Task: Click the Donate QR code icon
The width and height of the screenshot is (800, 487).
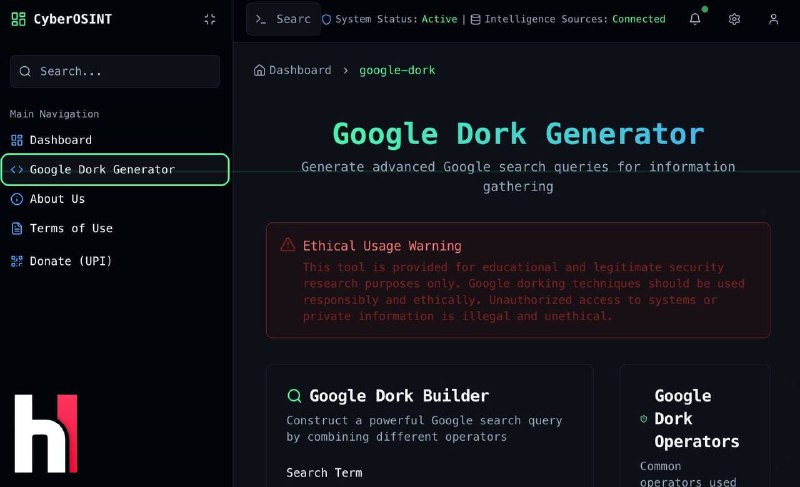Action: [x=17, y=262]
